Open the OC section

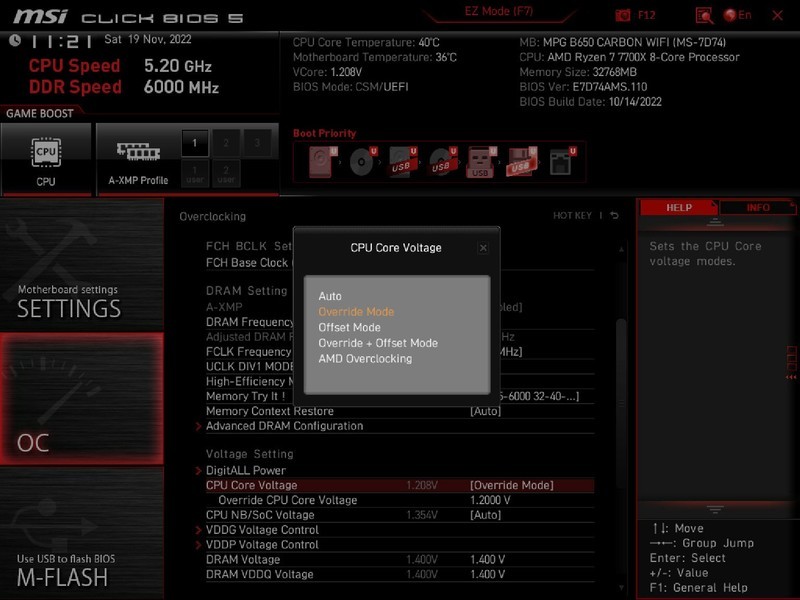pos(82,399)
